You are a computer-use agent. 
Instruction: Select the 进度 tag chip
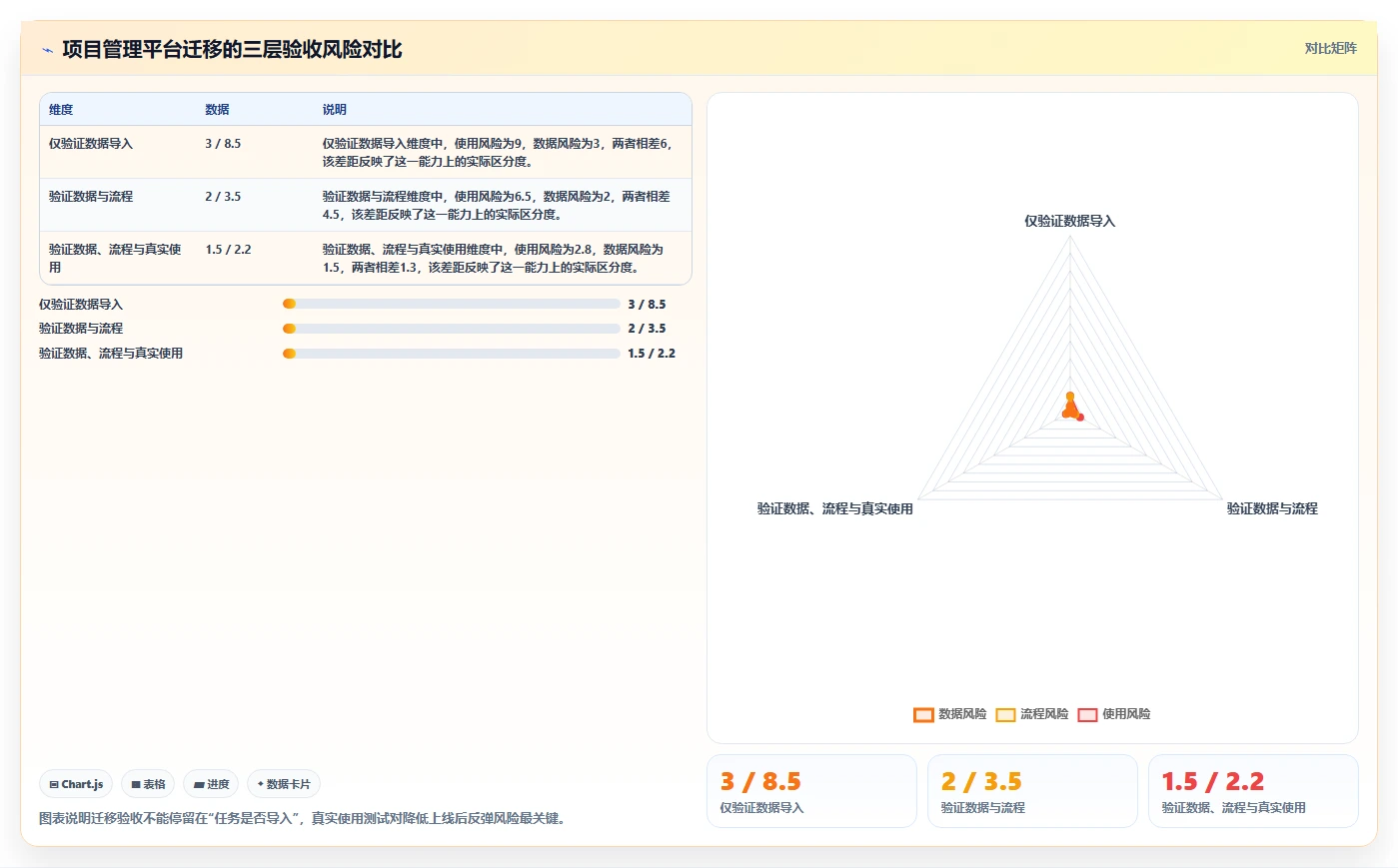pos(211,784)
